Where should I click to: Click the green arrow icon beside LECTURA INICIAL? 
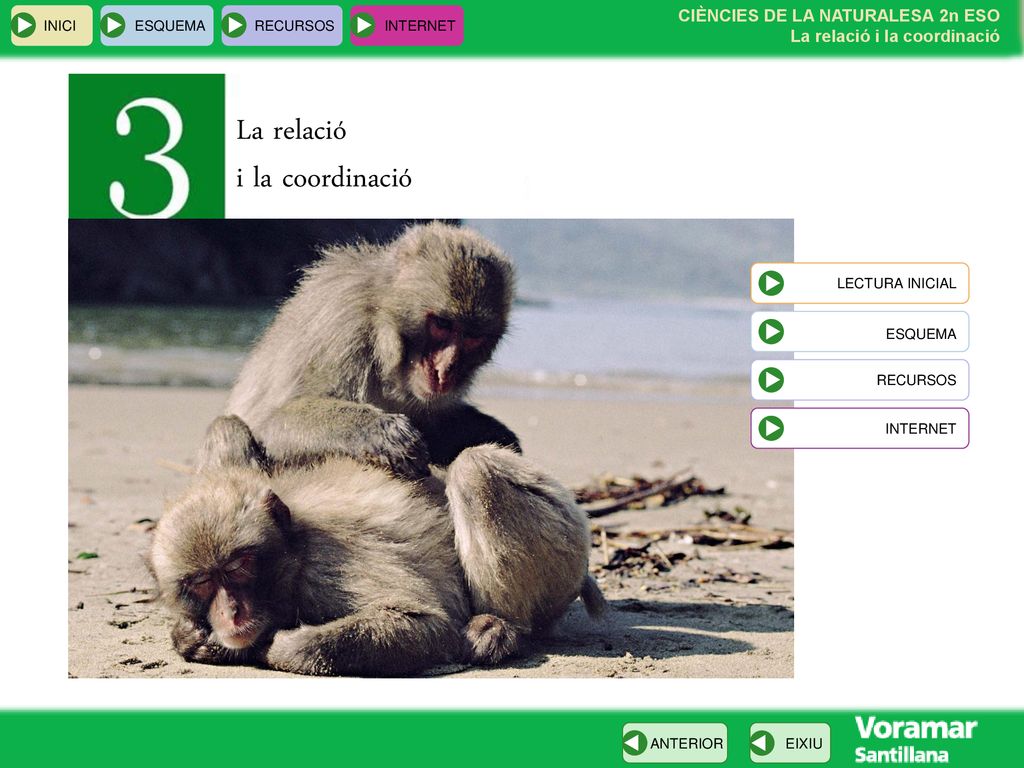click(771, 283)
